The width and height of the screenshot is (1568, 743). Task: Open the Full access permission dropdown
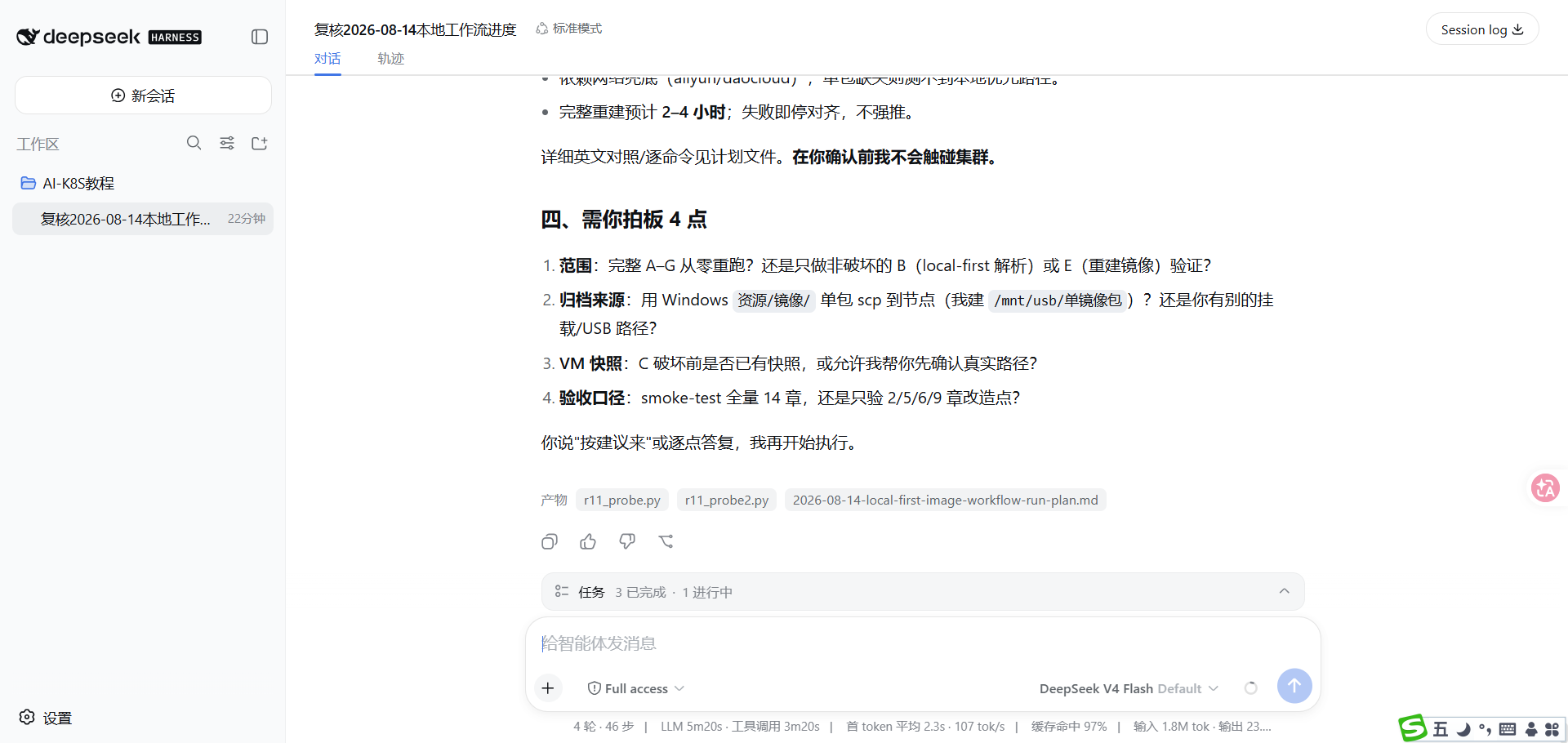636,688
